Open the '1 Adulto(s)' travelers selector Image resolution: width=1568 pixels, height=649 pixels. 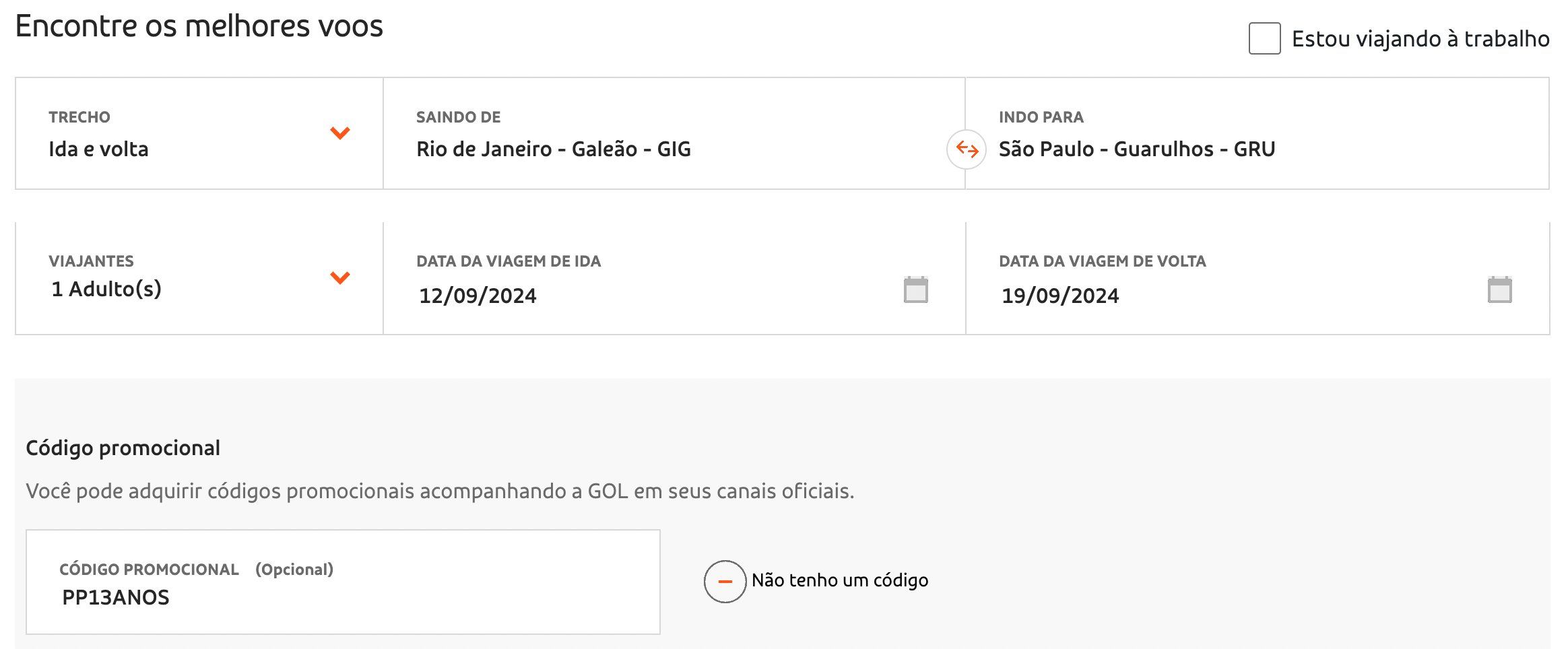106,289
